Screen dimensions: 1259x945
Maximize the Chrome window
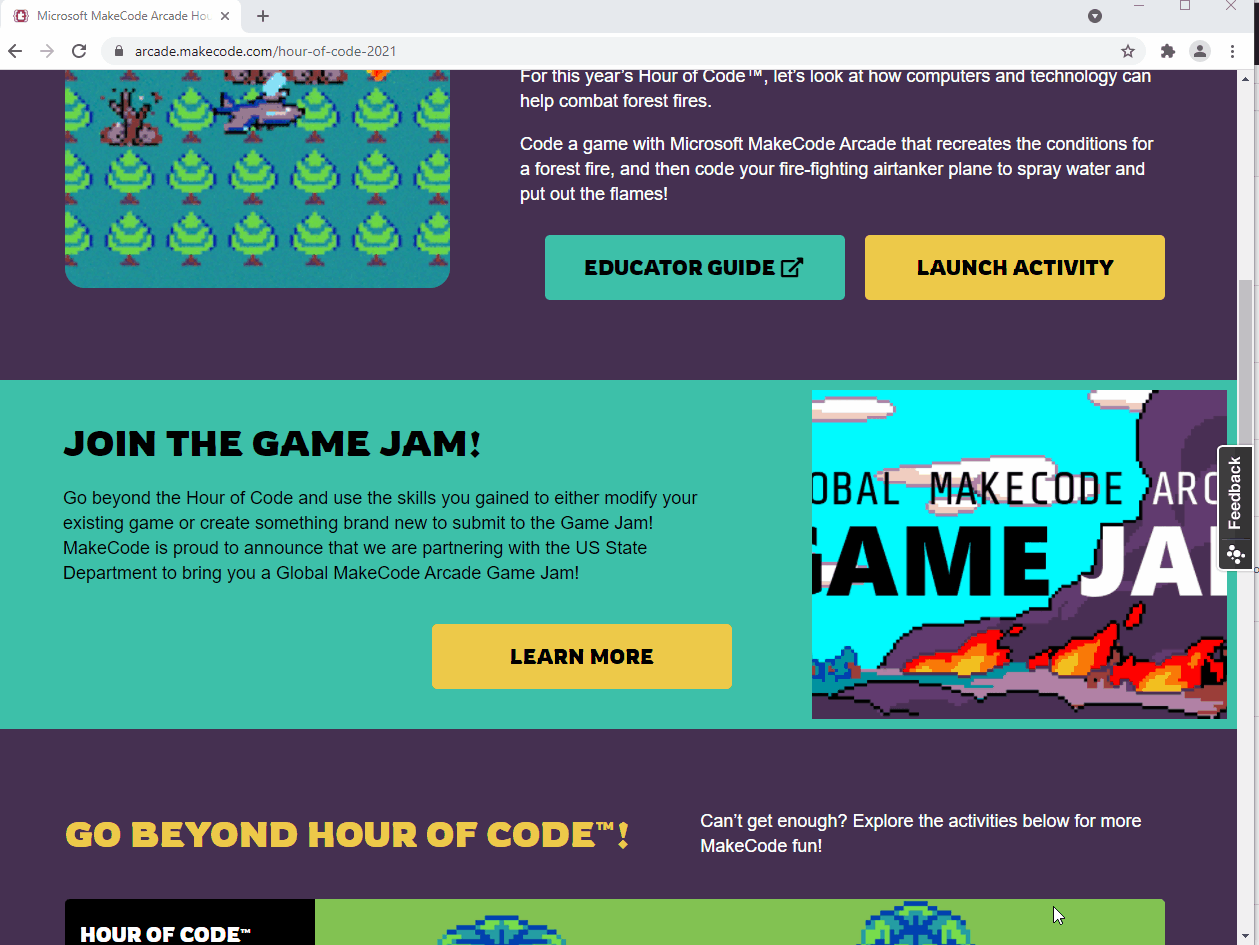click(1185, 7)
